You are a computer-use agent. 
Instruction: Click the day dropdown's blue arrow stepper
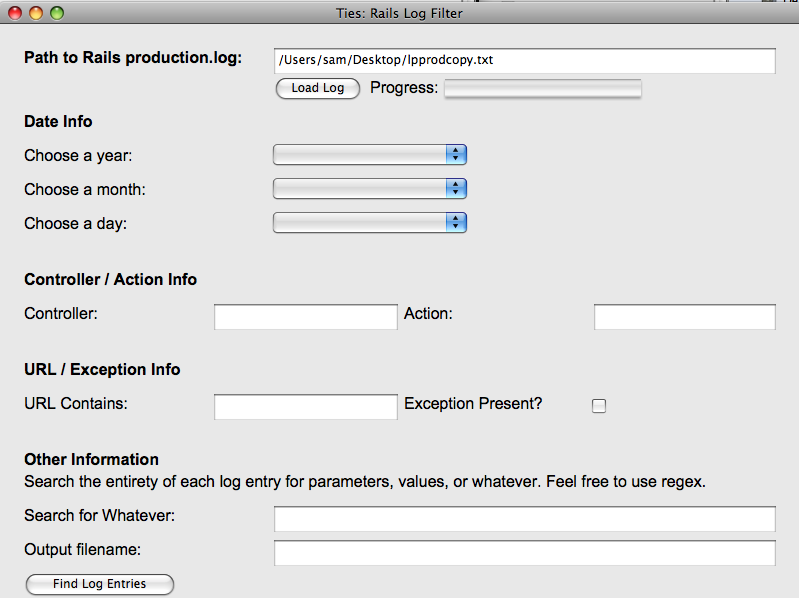click(456, 223)
